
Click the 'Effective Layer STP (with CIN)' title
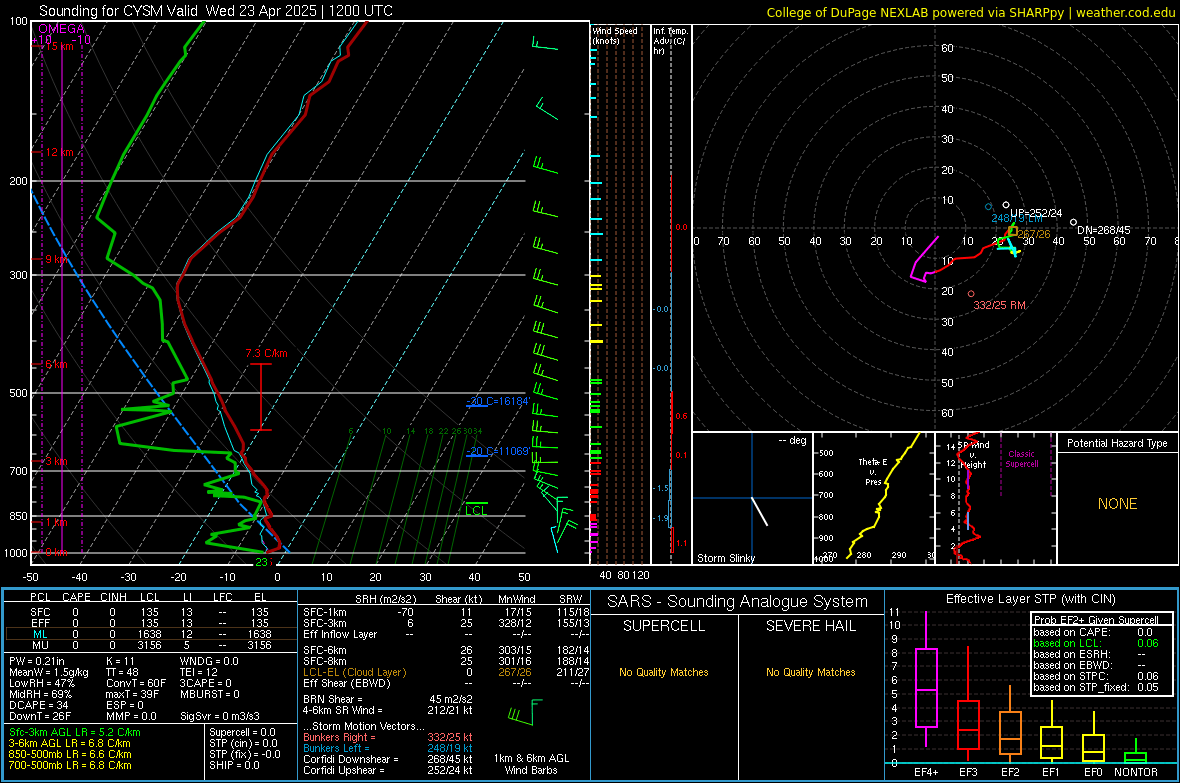(x=1030, y=599)
